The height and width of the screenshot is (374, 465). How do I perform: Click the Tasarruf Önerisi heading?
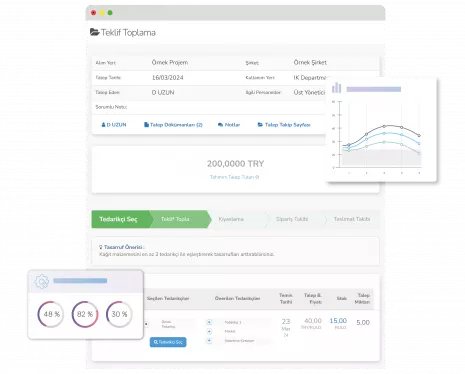pyautogui.click(x=124, y=247)
